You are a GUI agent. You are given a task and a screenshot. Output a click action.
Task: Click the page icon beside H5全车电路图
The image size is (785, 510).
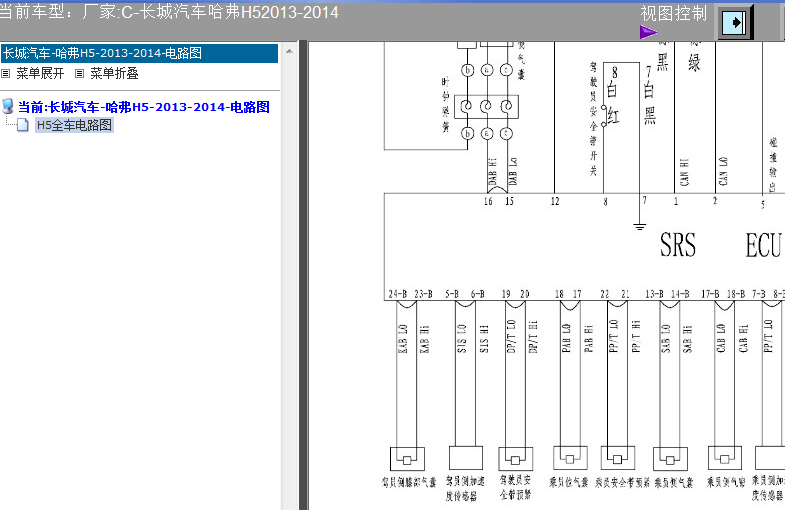pos(23,125)
